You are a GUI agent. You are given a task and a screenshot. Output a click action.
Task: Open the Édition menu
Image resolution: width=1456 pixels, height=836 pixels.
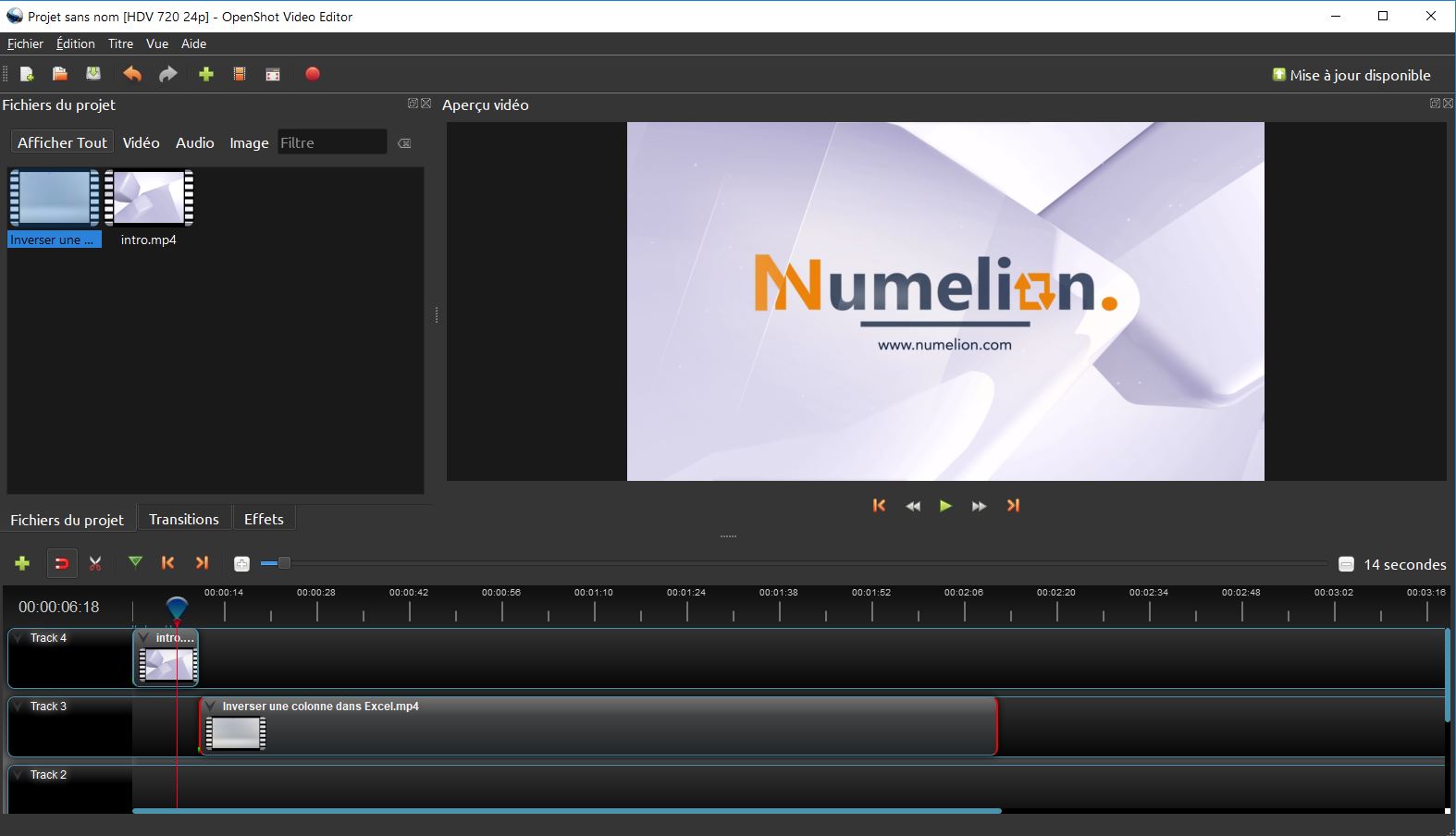[75, 43]
